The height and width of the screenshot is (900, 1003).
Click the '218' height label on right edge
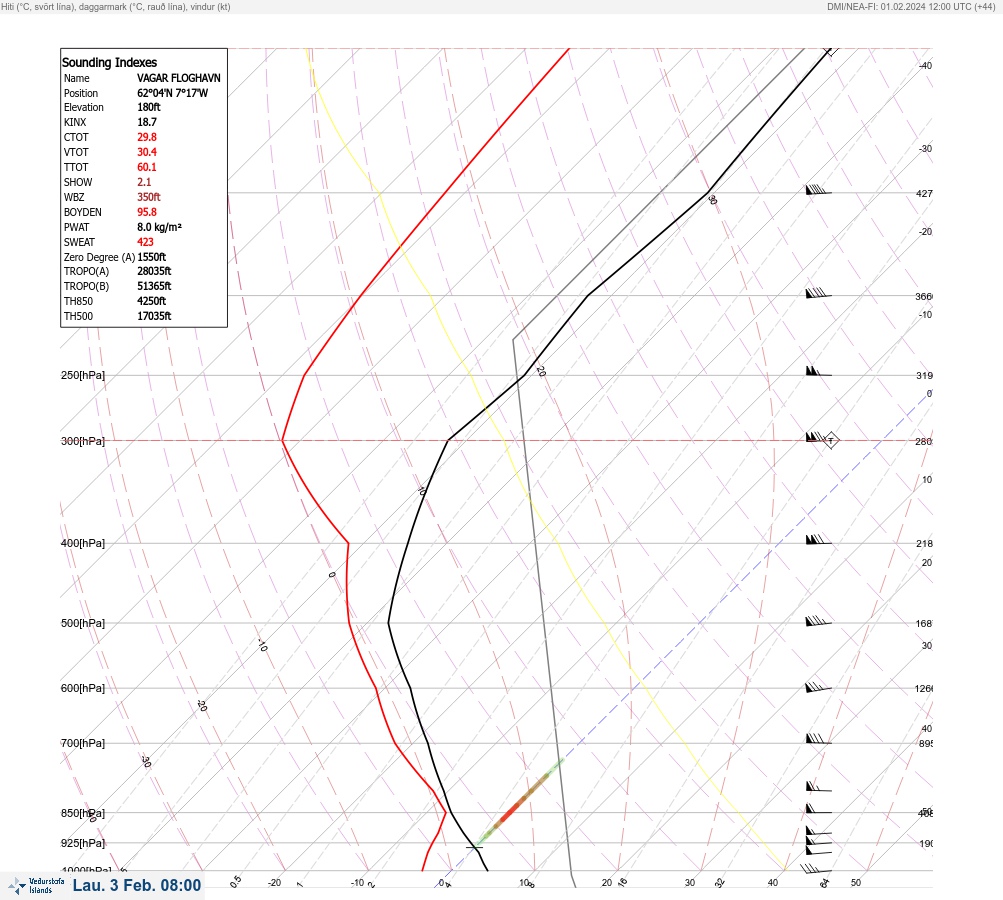pos(924,544)
